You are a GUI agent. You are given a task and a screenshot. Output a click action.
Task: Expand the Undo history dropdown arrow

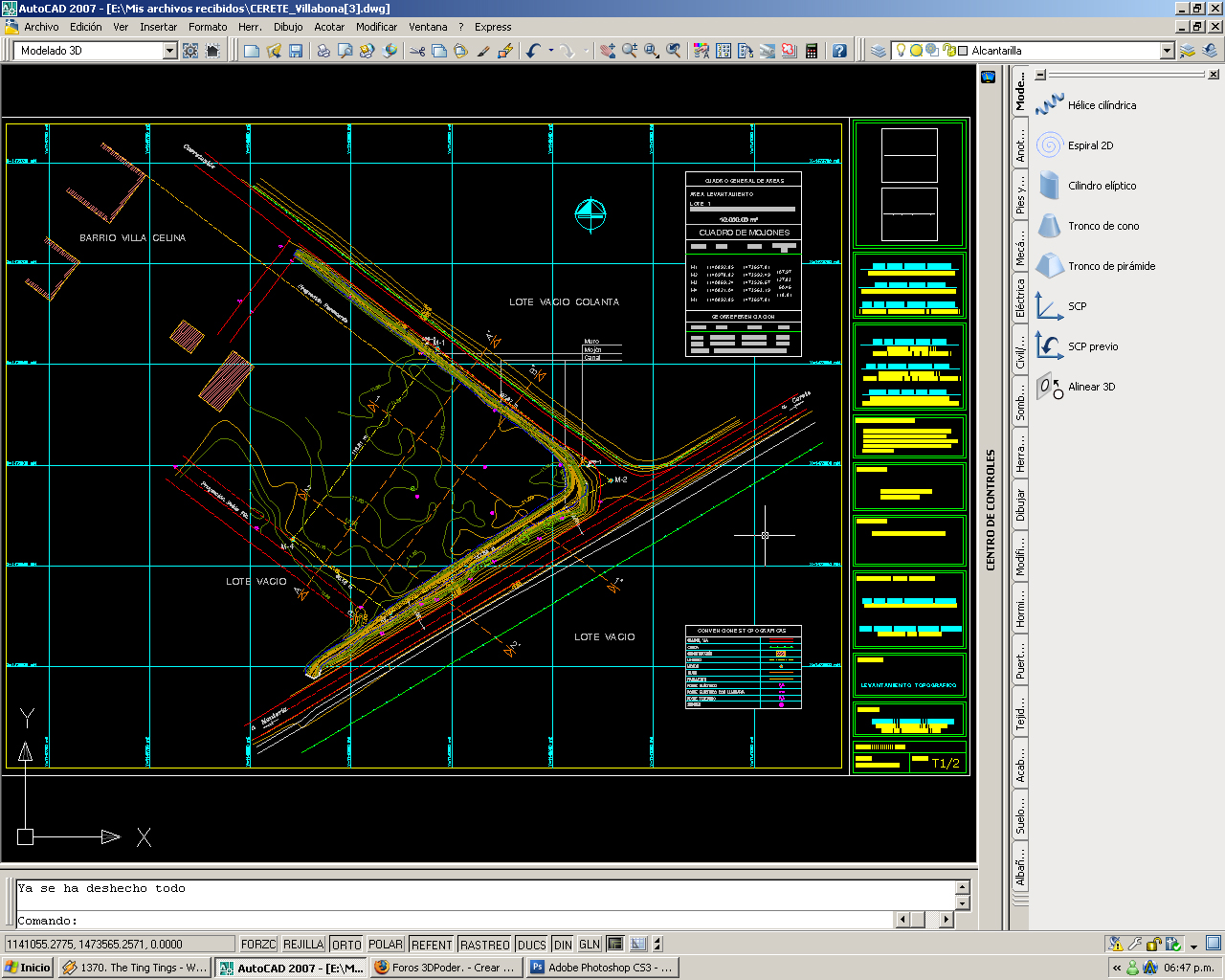point(550,51)
